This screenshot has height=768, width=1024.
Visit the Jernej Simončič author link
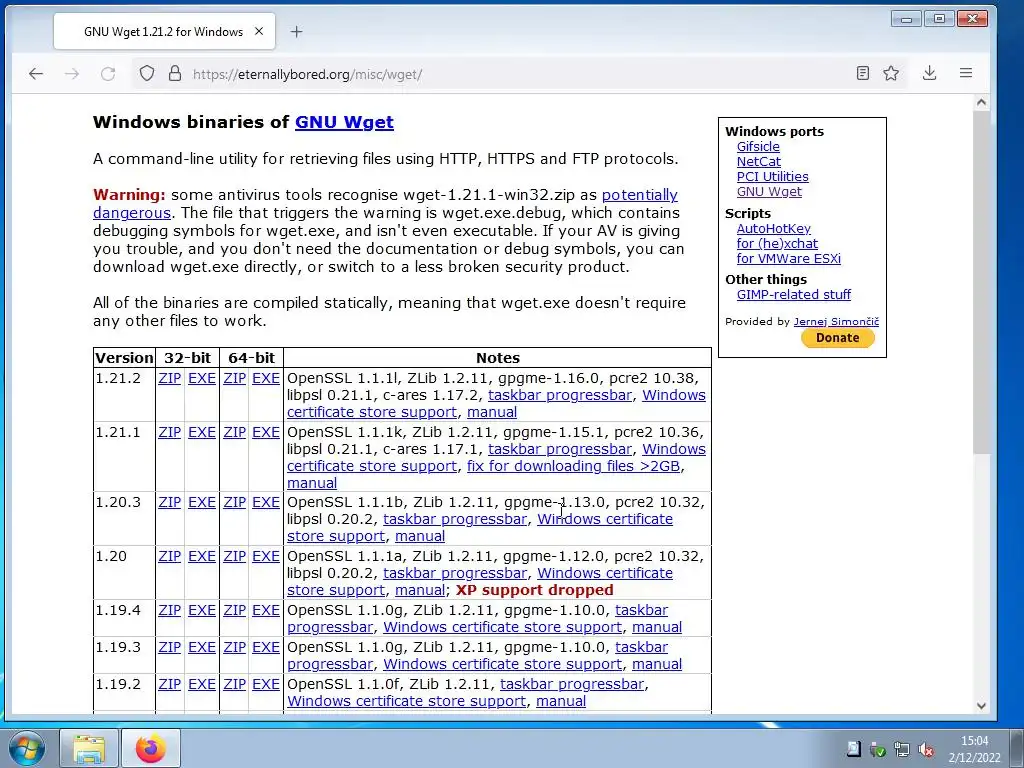tap(836, 321)
